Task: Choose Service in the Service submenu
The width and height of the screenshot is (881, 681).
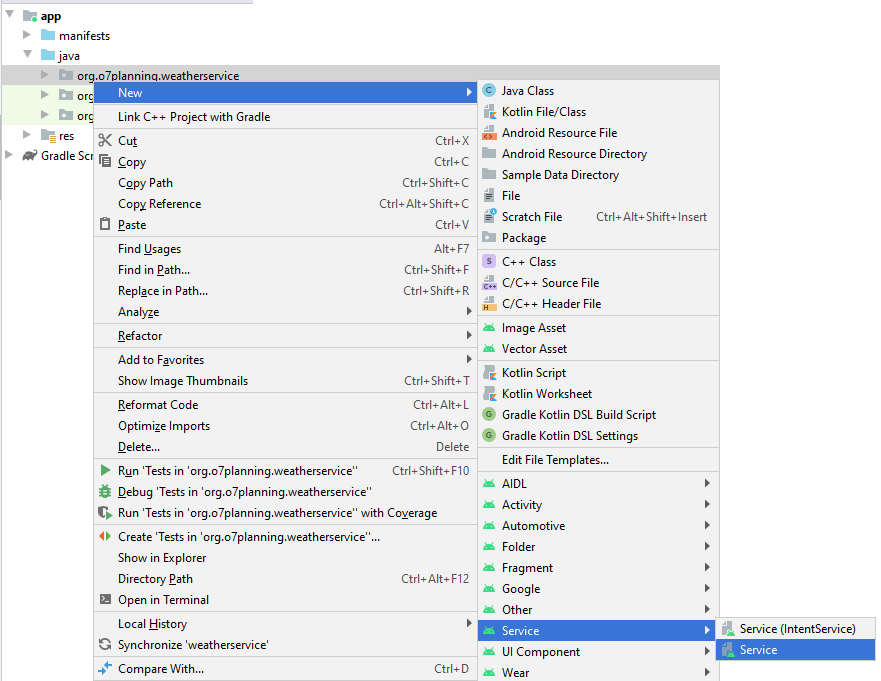Action: pos(796,650)
